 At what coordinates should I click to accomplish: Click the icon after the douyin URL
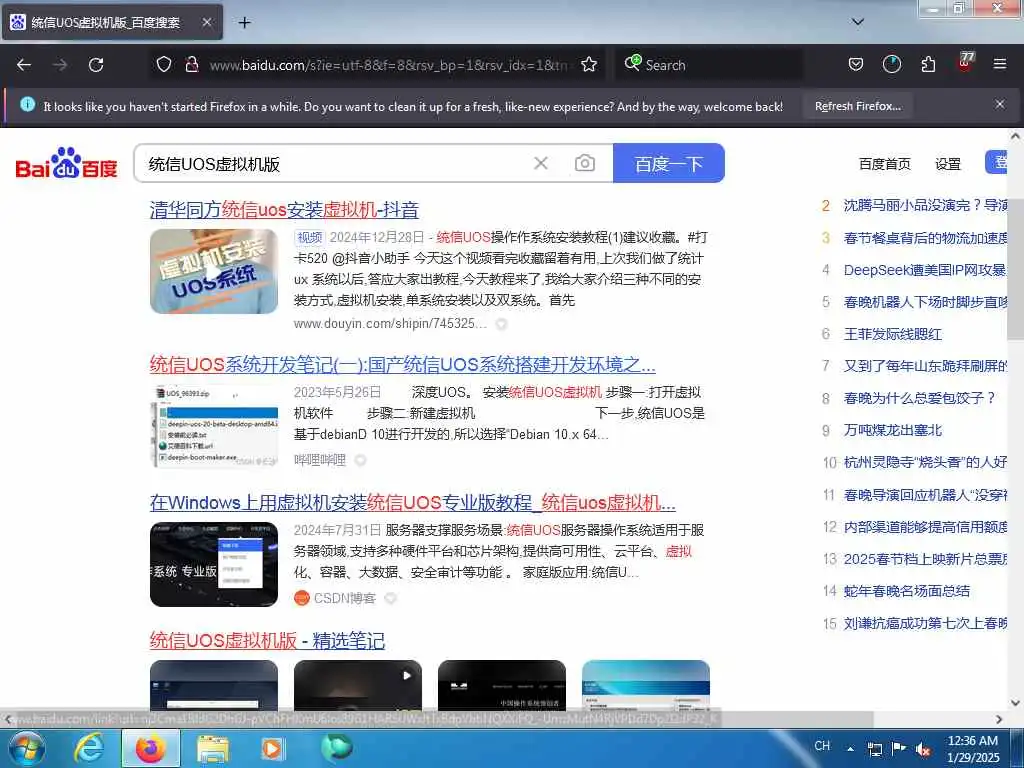[501, 324]
